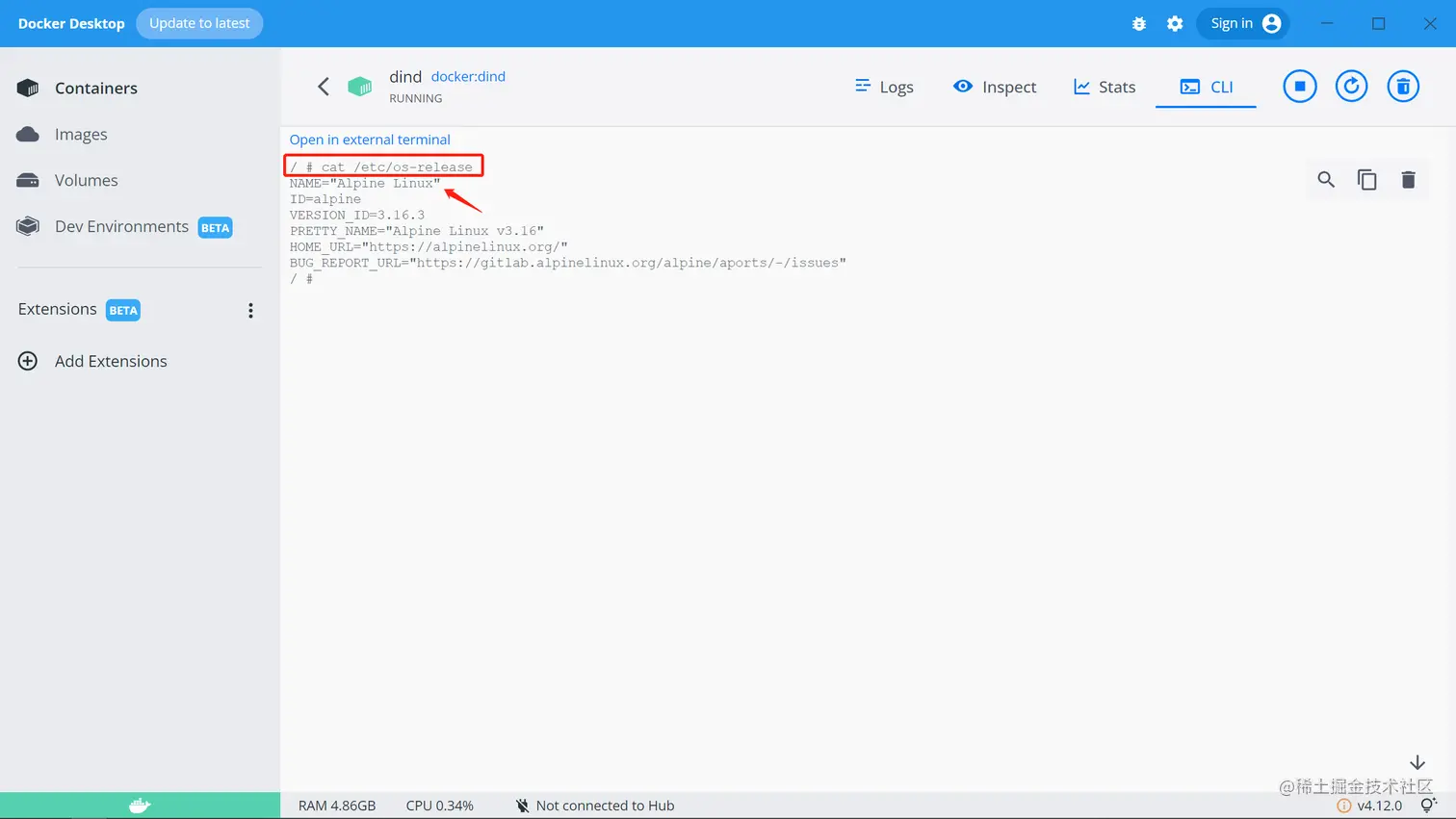The height and width of the screenshot is (819, 1456).
Task: Go back using the left chevron arrow
Action: pos(324,87)
